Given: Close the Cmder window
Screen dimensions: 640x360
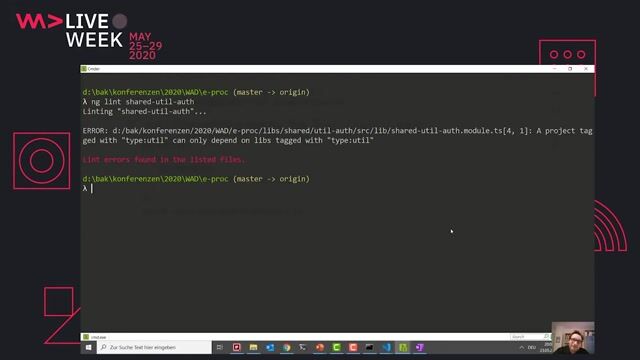Looking at the screenshot, I should click(586, 69).
